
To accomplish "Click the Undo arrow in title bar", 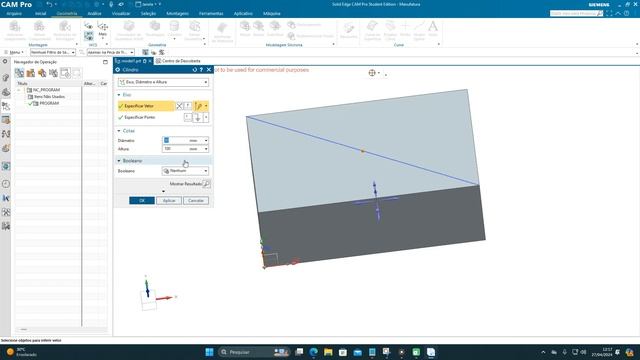I will (x=49, y=4).
